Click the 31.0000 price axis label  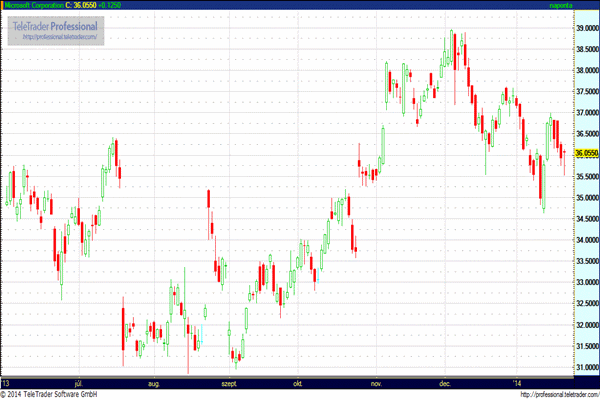tap(587, 367)
